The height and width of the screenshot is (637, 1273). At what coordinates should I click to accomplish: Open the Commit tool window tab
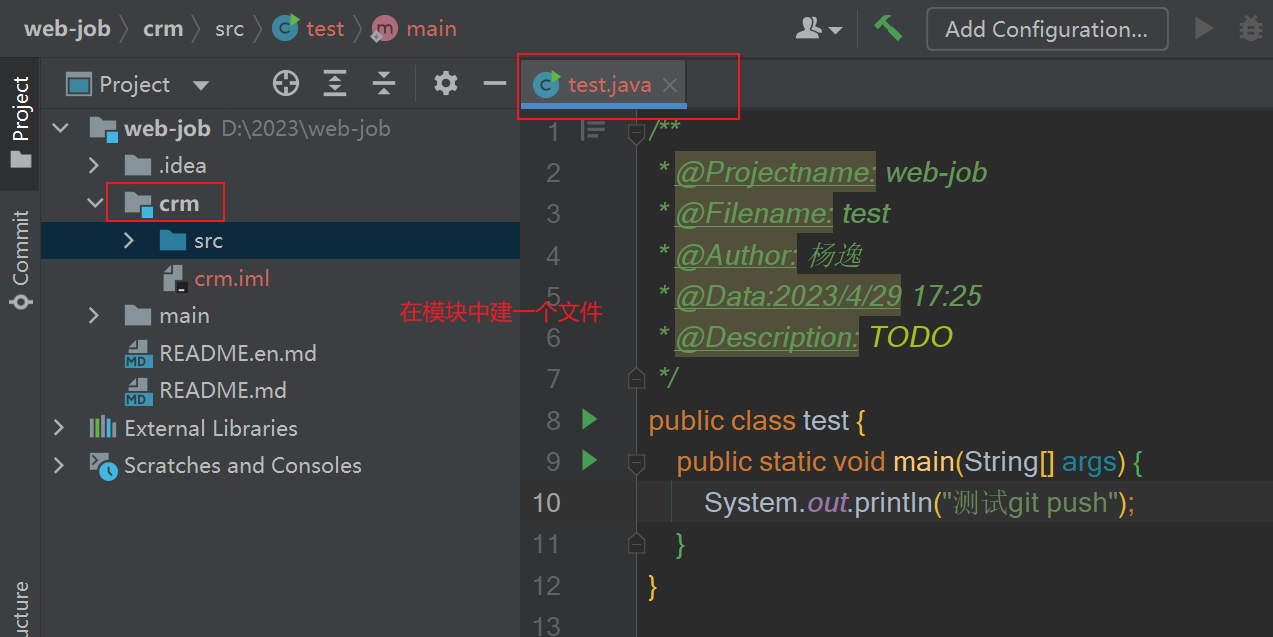(x=20, y=260)
